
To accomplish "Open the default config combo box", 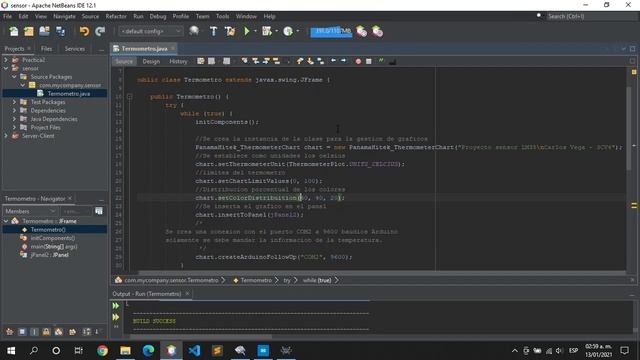I will point(150,31).
